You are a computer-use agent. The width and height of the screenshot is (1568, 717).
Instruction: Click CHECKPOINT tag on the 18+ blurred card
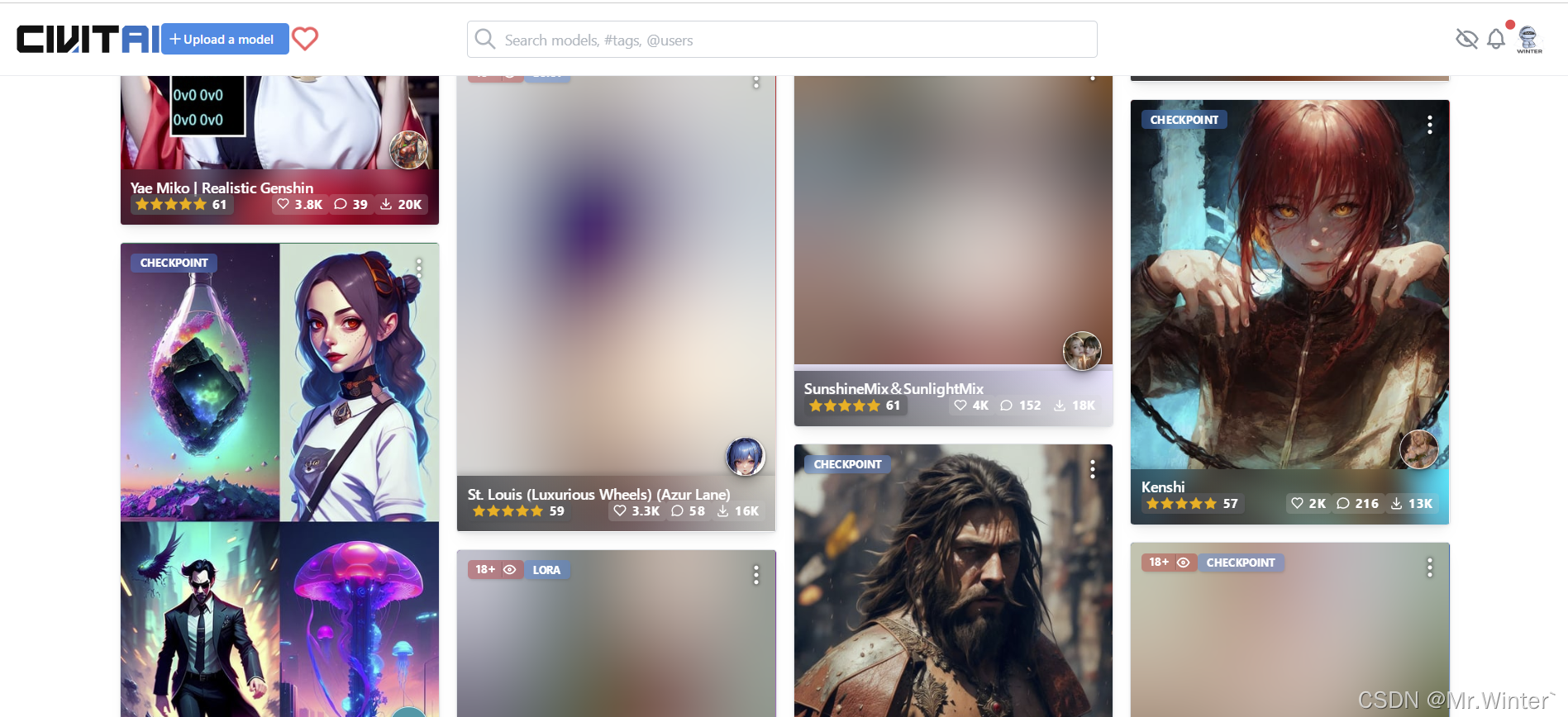tap(1241, 563)
